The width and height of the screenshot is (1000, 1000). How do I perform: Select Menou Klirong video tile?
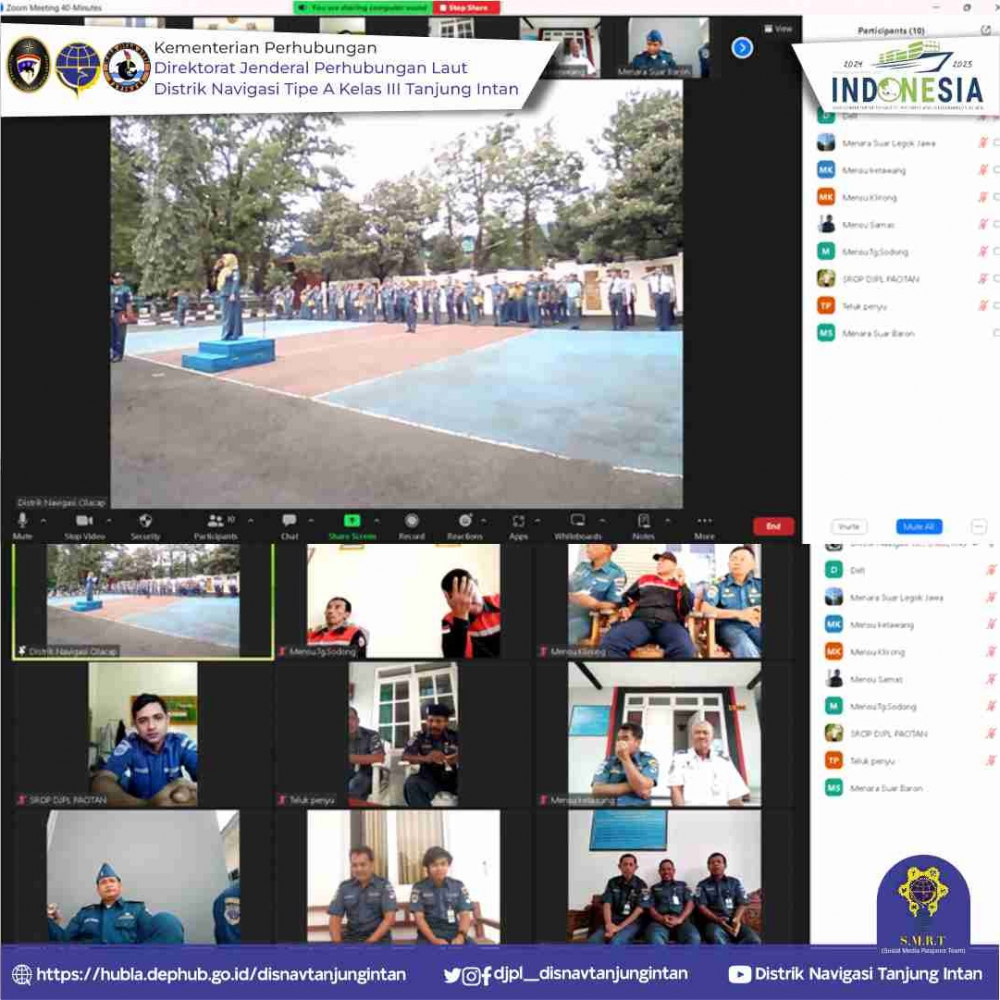point(664,601)
